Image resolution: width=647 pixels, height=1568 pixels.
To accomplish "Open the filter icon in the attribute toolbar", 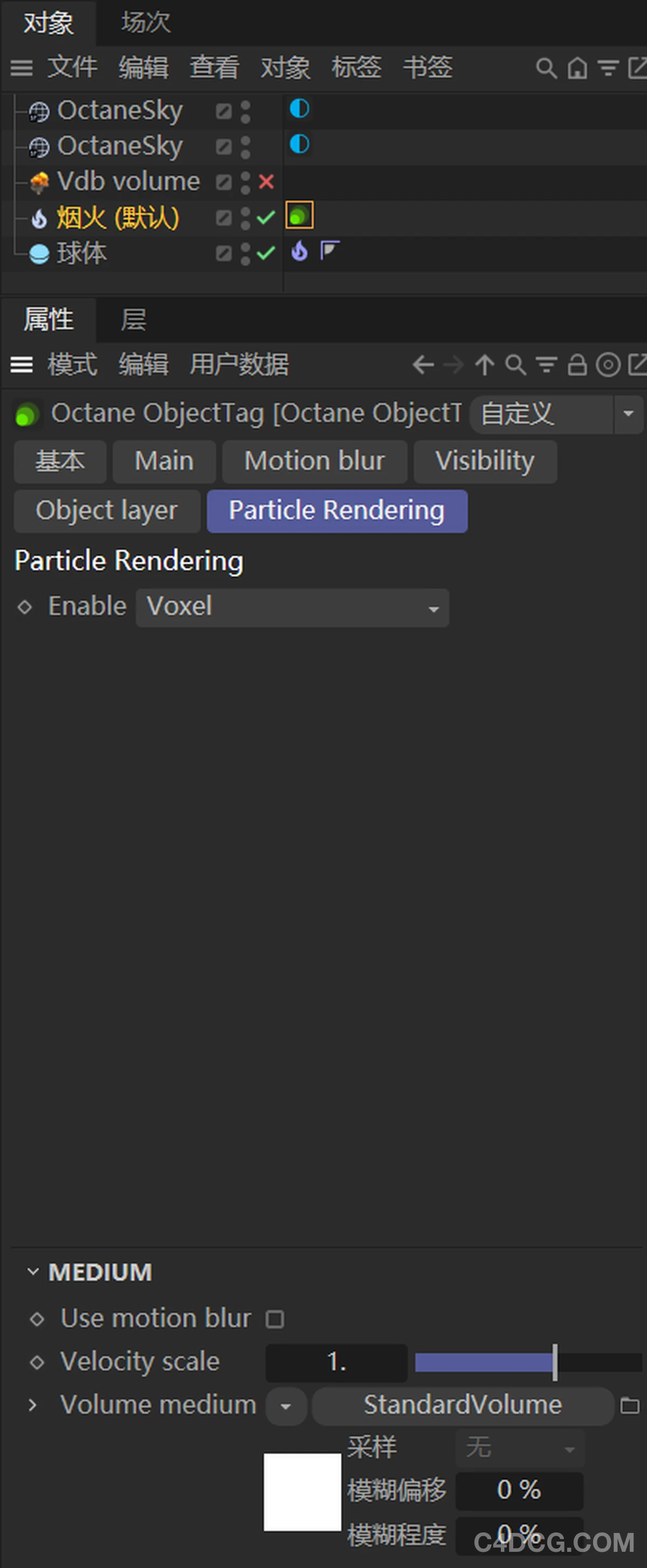I will [x=546, y=365].
